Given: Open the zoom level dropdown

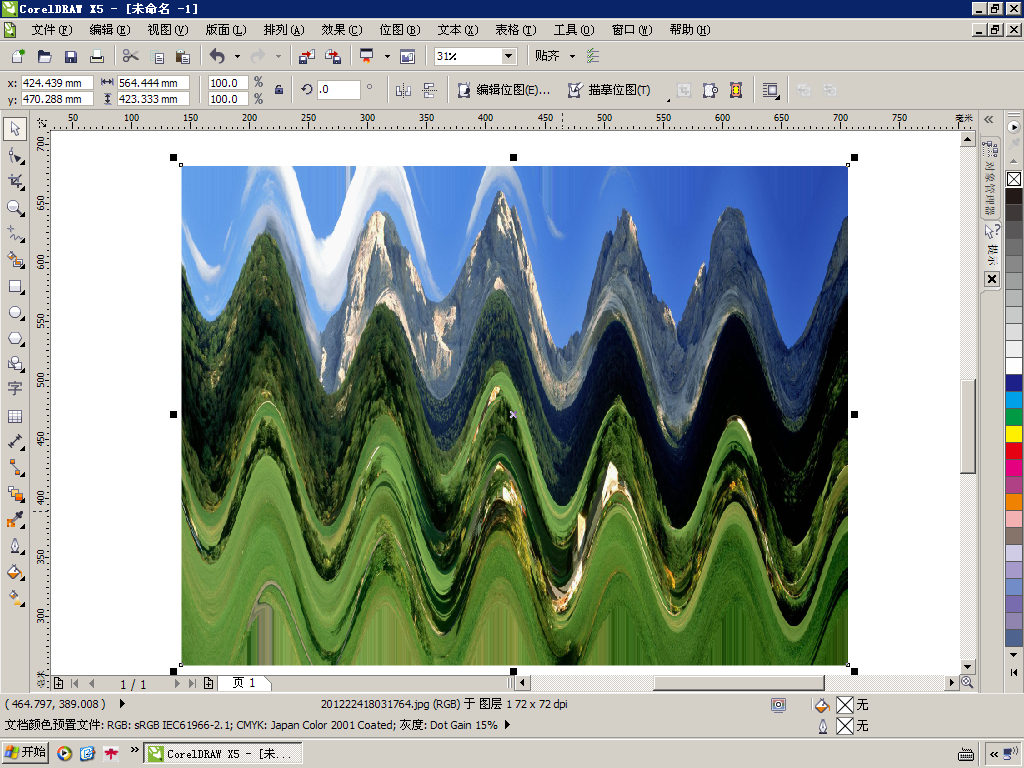Looking at the screenshot, I should (508, 56).
